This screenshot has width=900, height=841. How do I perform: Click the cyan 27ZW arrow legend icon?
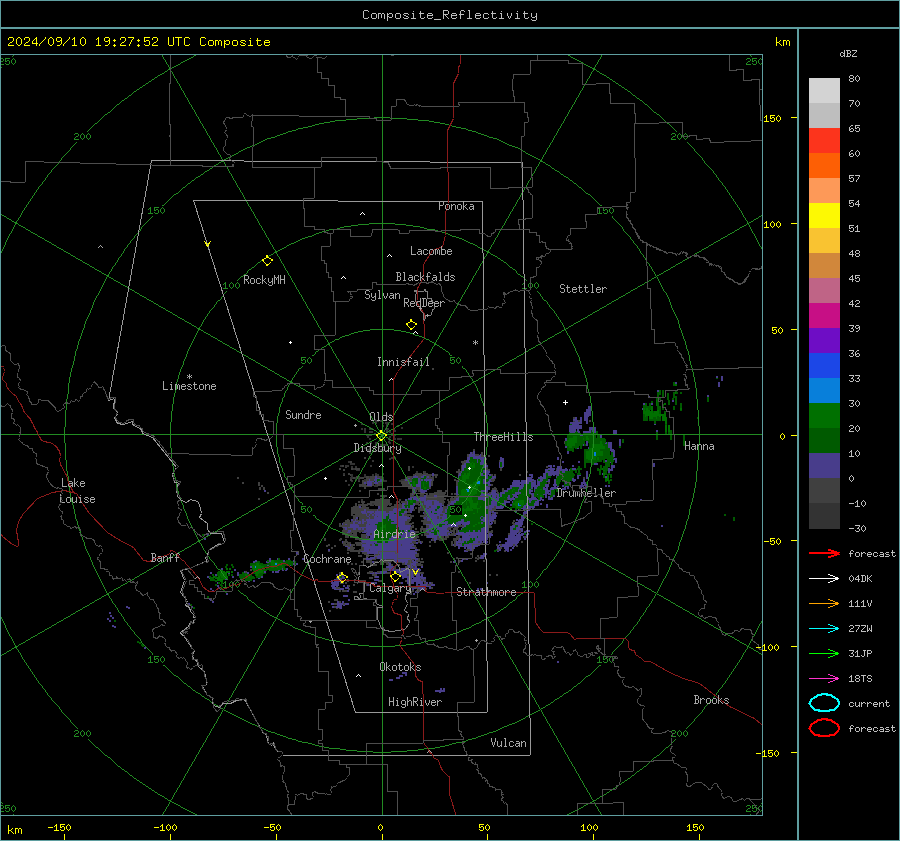(x=824, y=629)
